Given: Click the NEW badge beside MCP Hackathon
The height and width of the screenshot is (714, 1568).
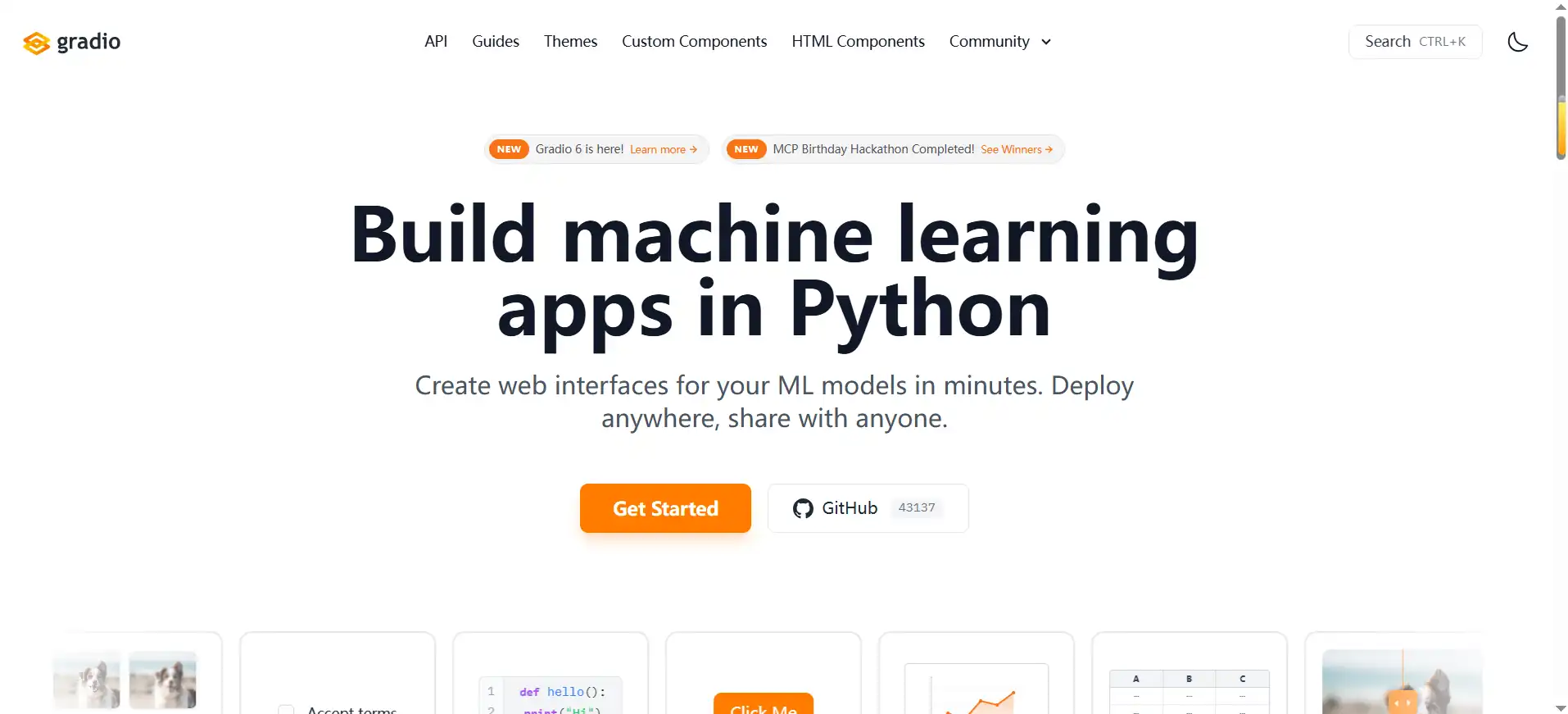Looking at the screenshot, I should point(746,149).
